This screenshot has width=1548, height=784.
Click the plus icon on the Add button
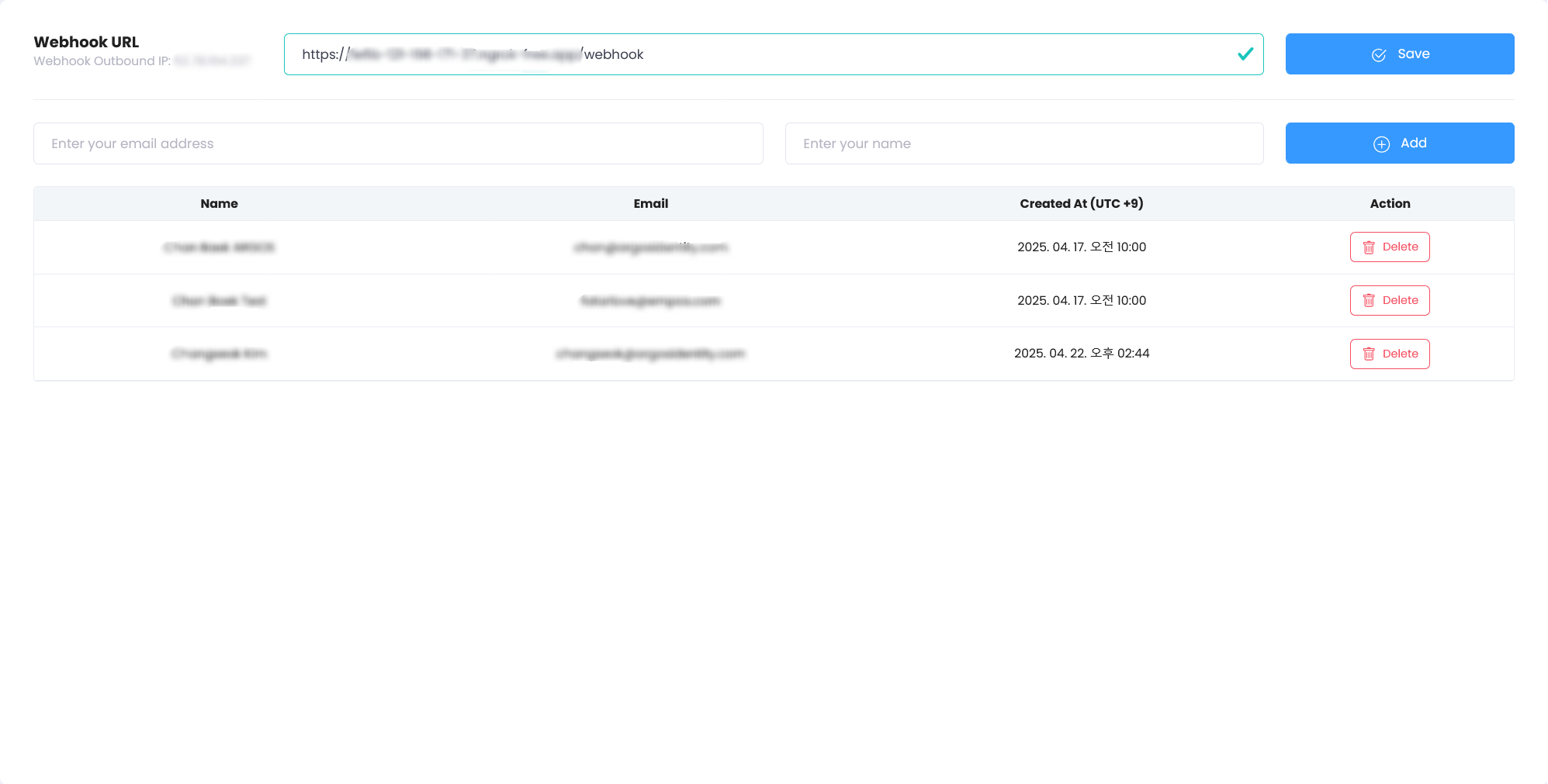pos(1381,143)
